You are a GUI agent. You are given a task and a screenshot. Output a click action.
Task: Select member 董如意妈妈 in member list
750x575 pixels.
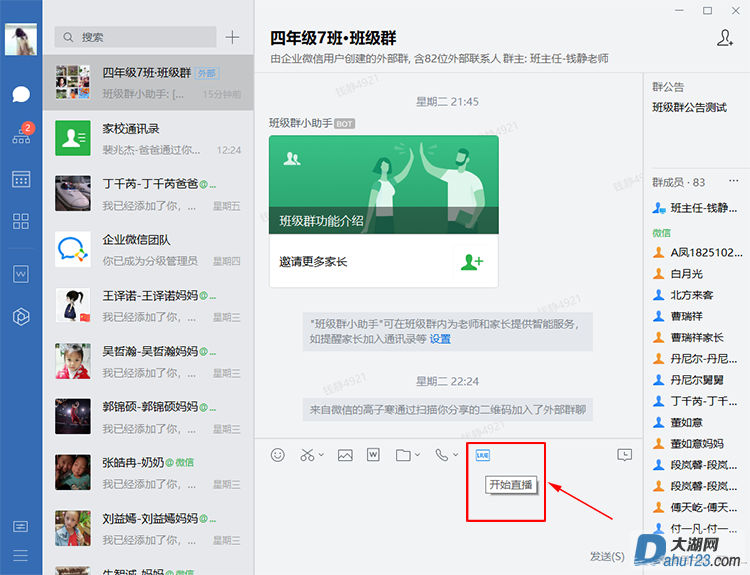pos(688,443)
